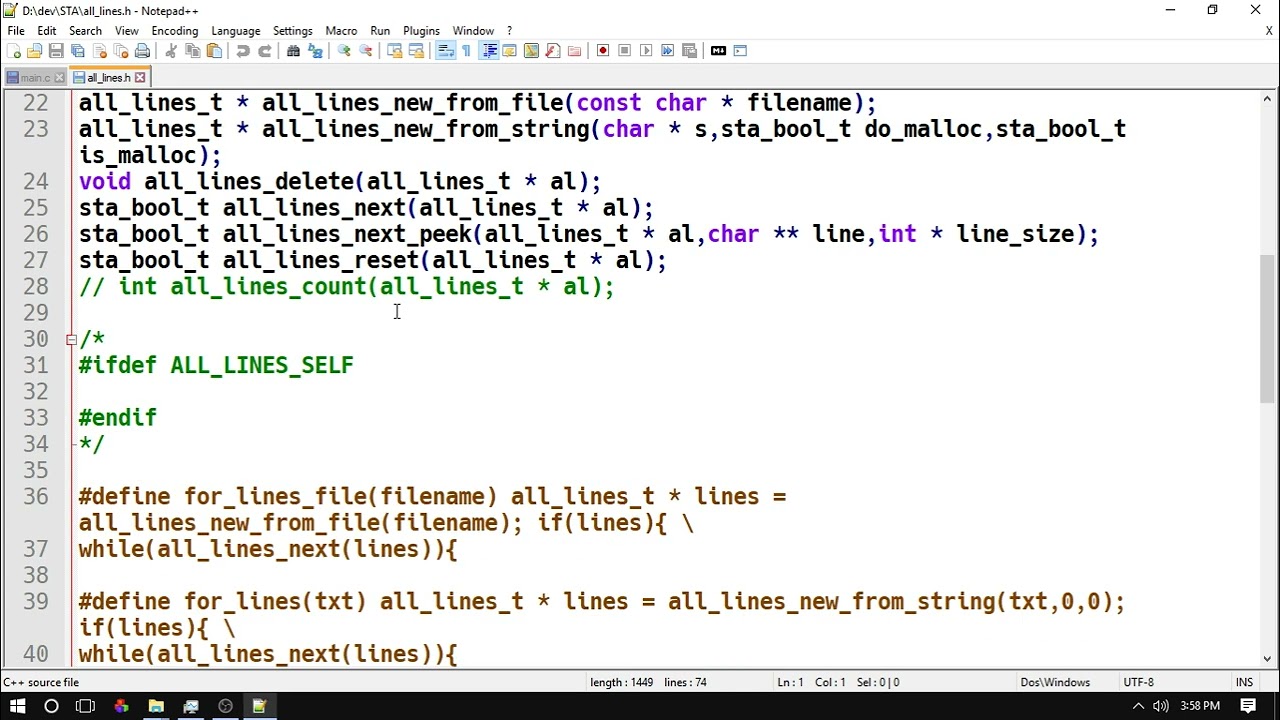Viewport: 1280px width, 720px height.
Task: Click the Zoom In toolbar icon
Action: point(344,51)
